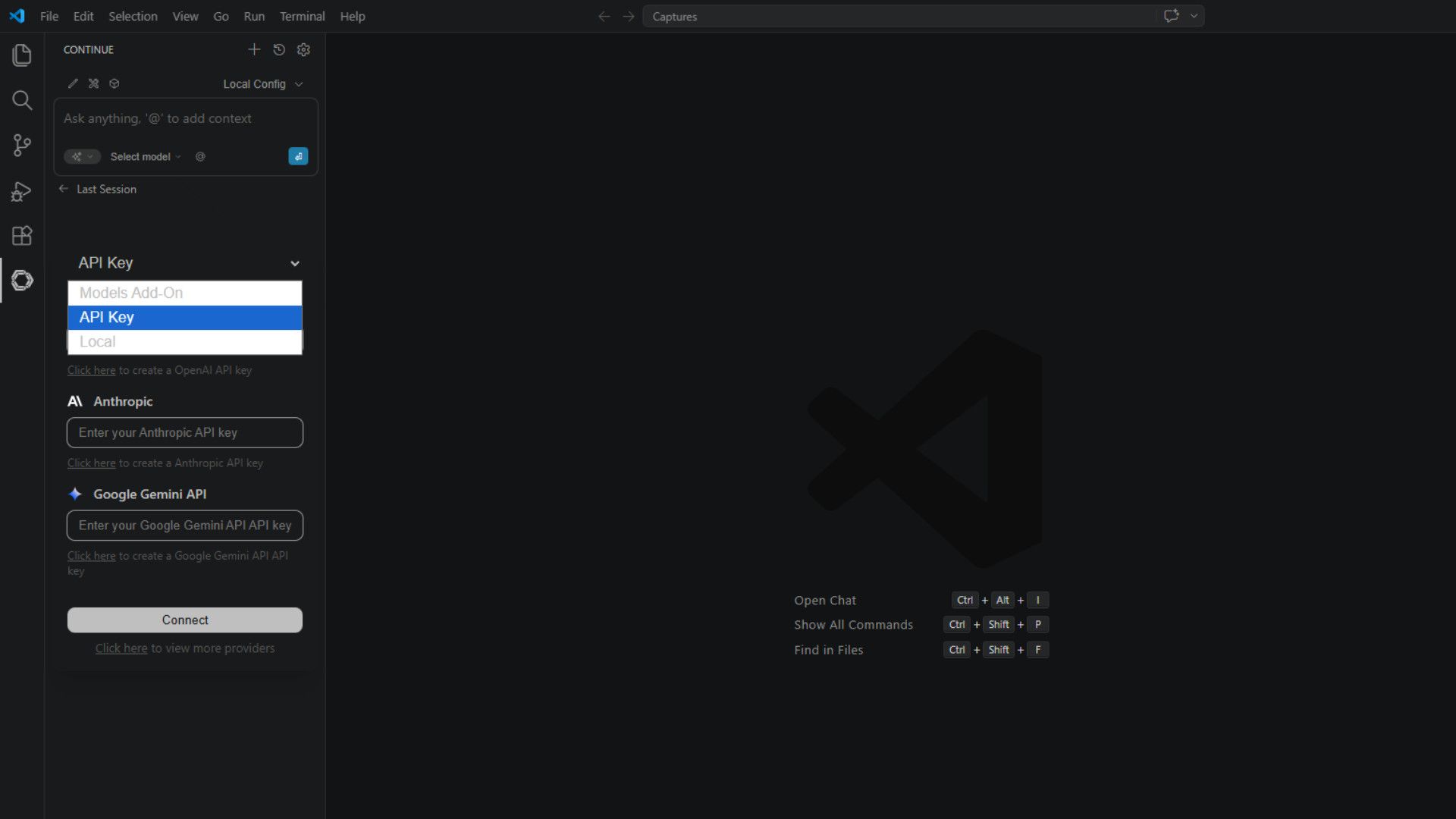
Task: Click here link for Anthropic API key
Action: click(91, 463)
